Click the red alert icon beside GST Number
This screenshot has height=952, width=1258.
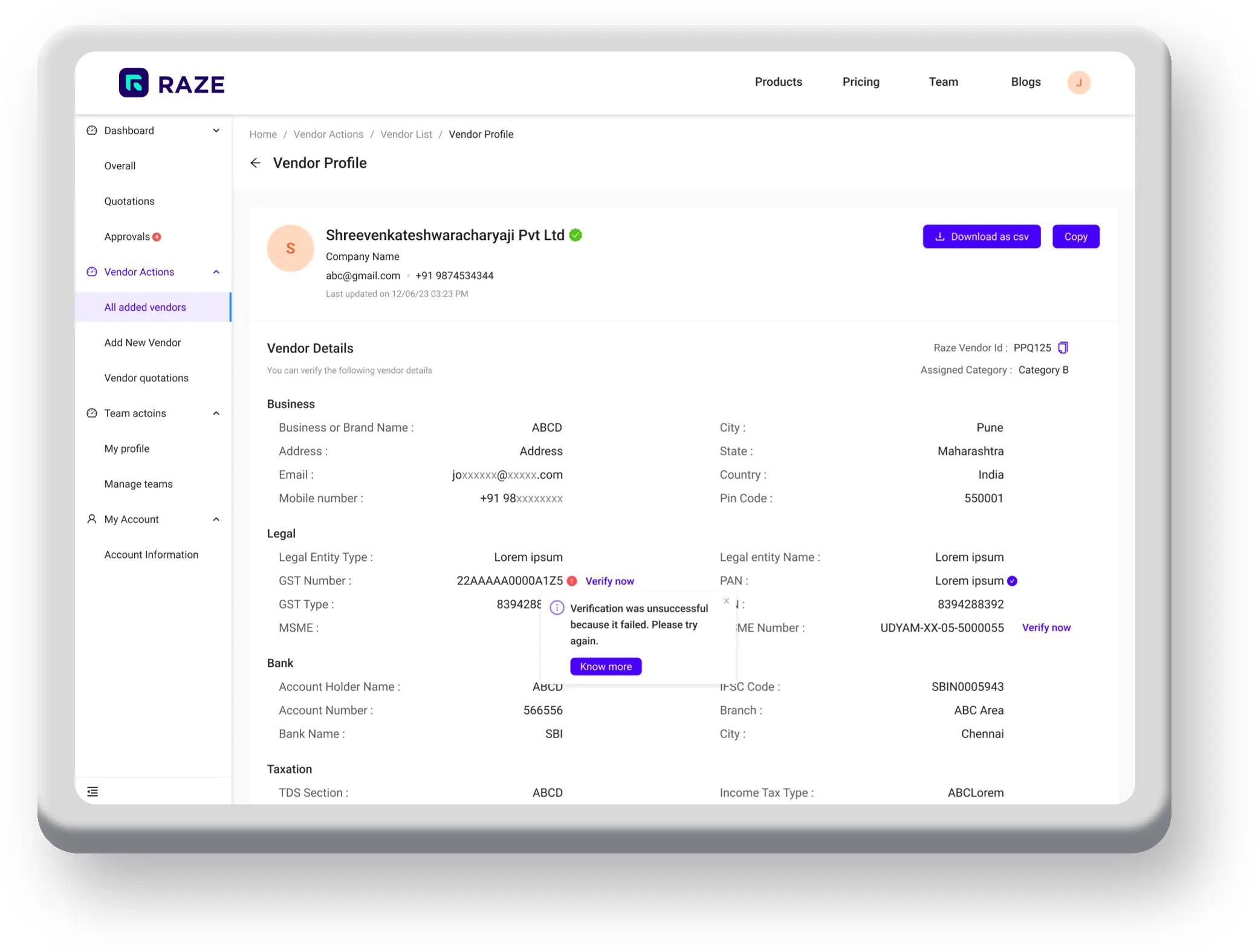(x=572, y=580)
